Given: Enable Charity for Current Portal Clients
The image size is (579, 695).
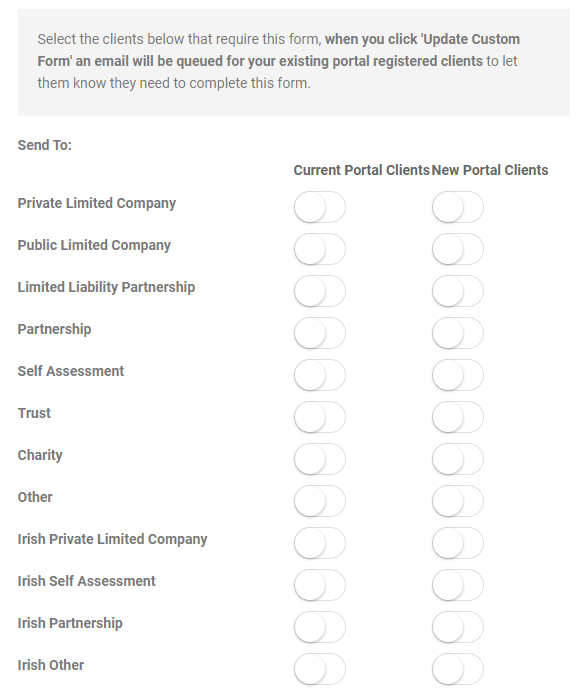Looking at the screenshot, I should (320, 459).
